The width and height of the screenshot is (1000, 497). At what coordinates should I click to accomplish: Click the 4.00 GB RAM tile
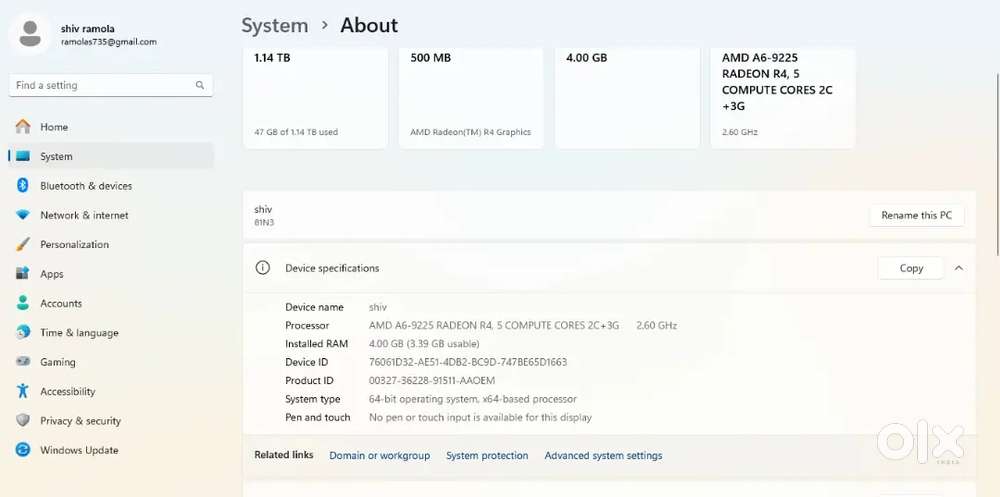tap(628, 98)
